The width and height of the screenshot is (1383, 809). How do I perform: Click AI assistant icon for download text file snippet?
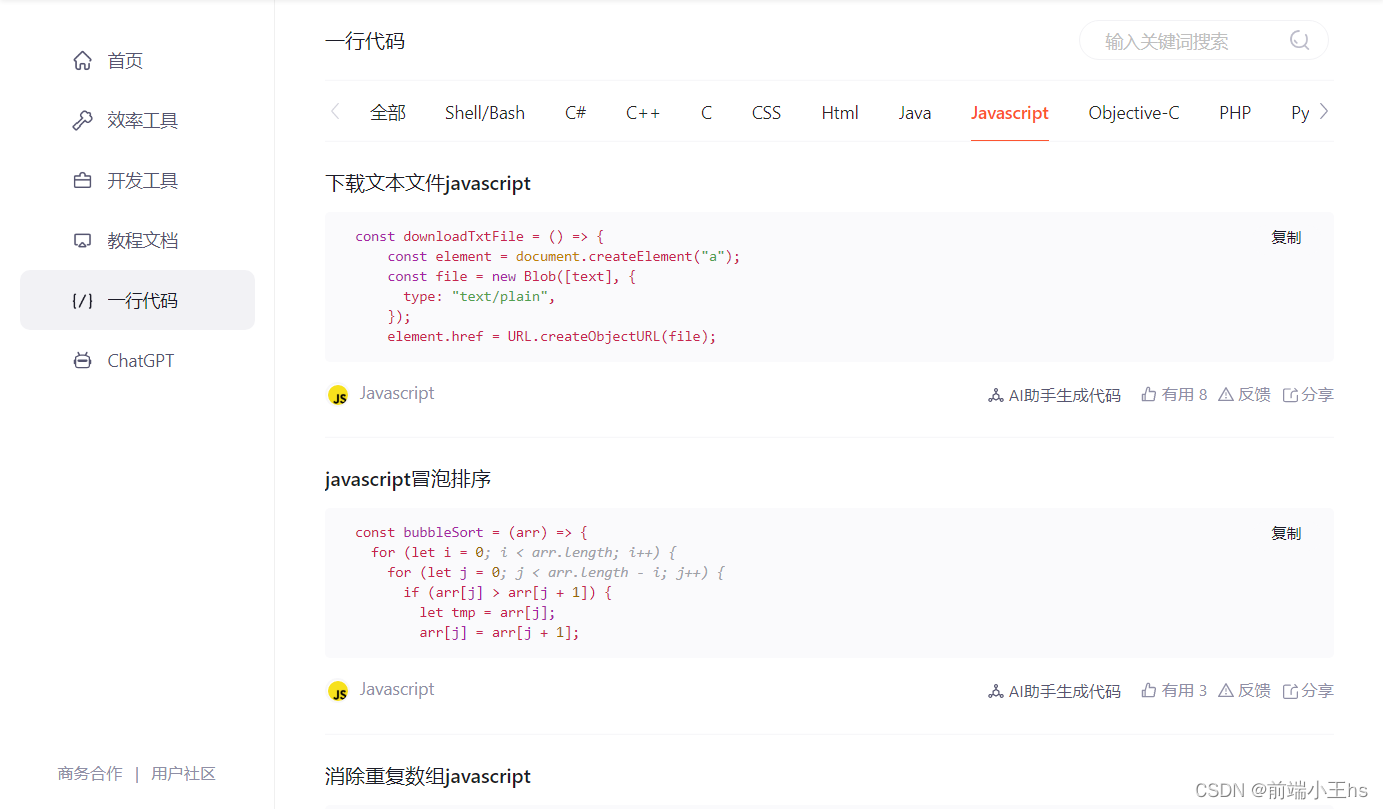(x=995, y=396)
